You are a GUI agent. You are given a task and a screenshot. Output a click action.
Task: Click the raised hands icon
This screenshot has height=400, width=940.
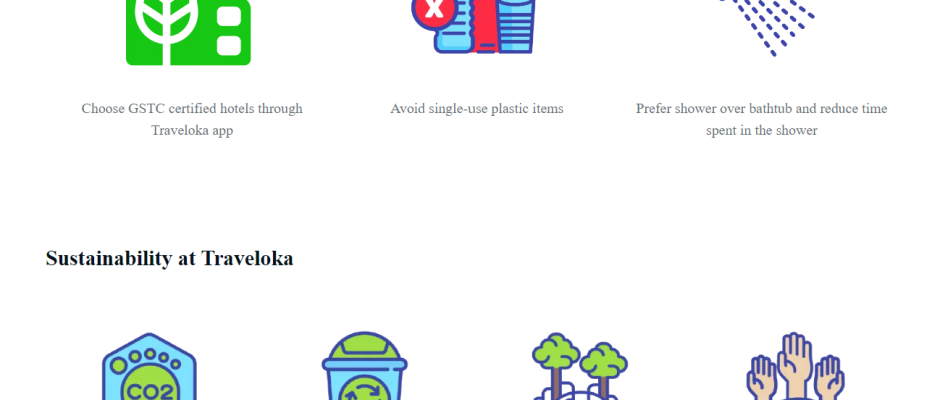click(795, 366)
